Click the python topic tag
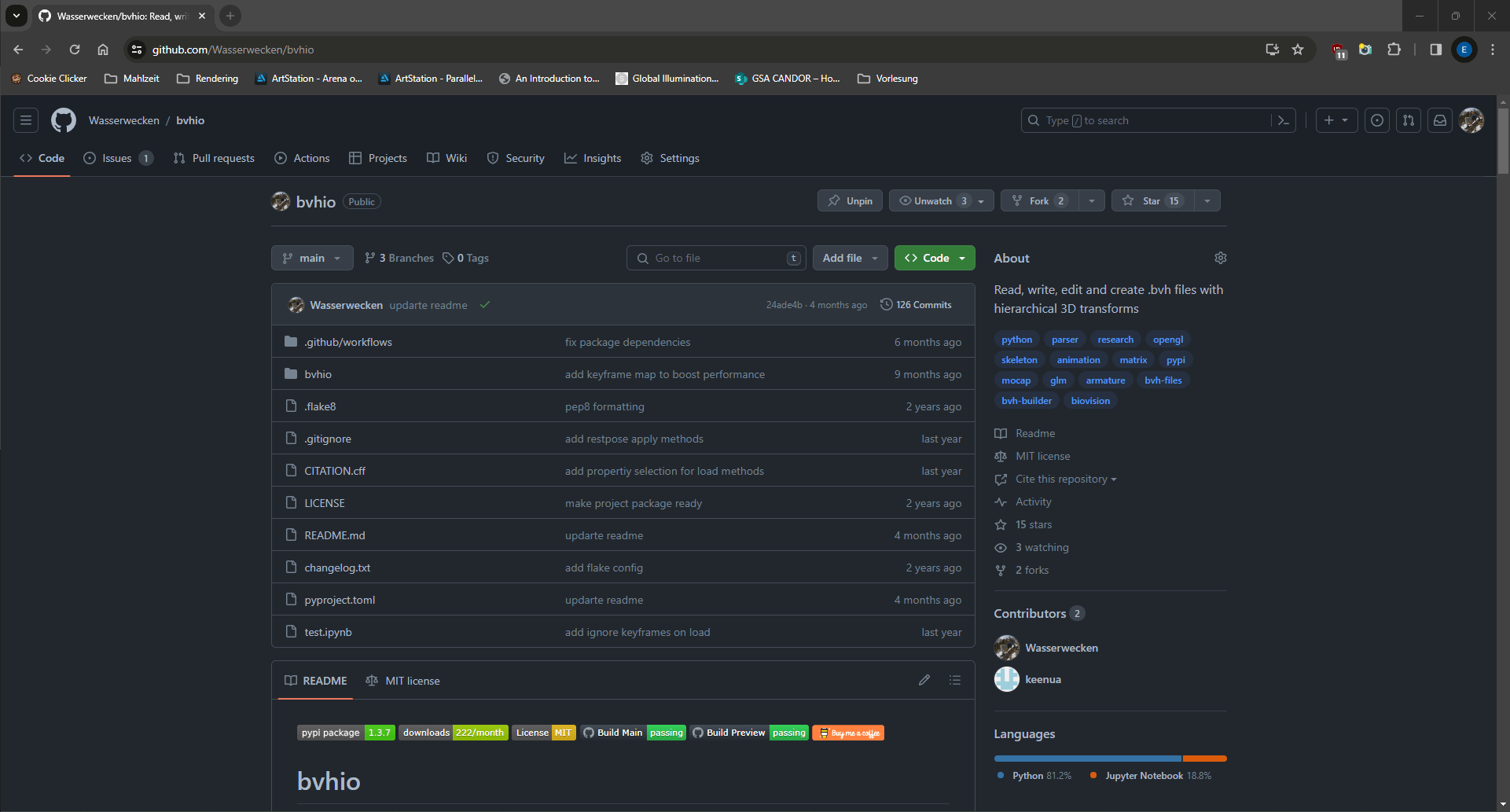Image resolution: width=1510 pixels, height=812 pixels. (1017, 340)
